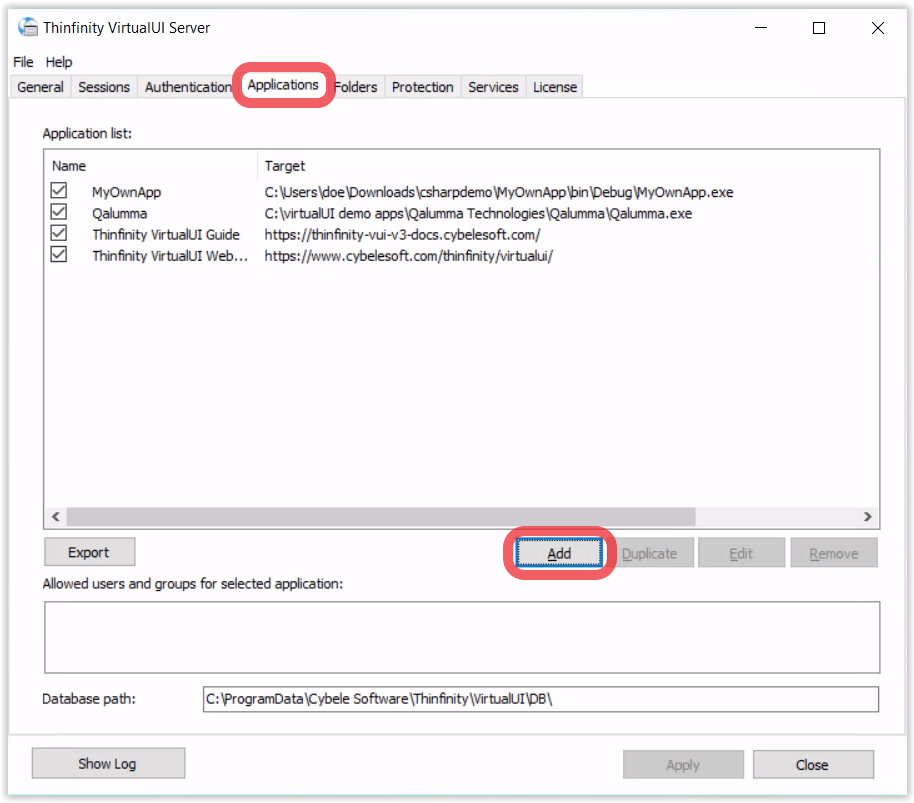Click the Database path input field
This screenshot has width=914, height=803.
[540, 699]
